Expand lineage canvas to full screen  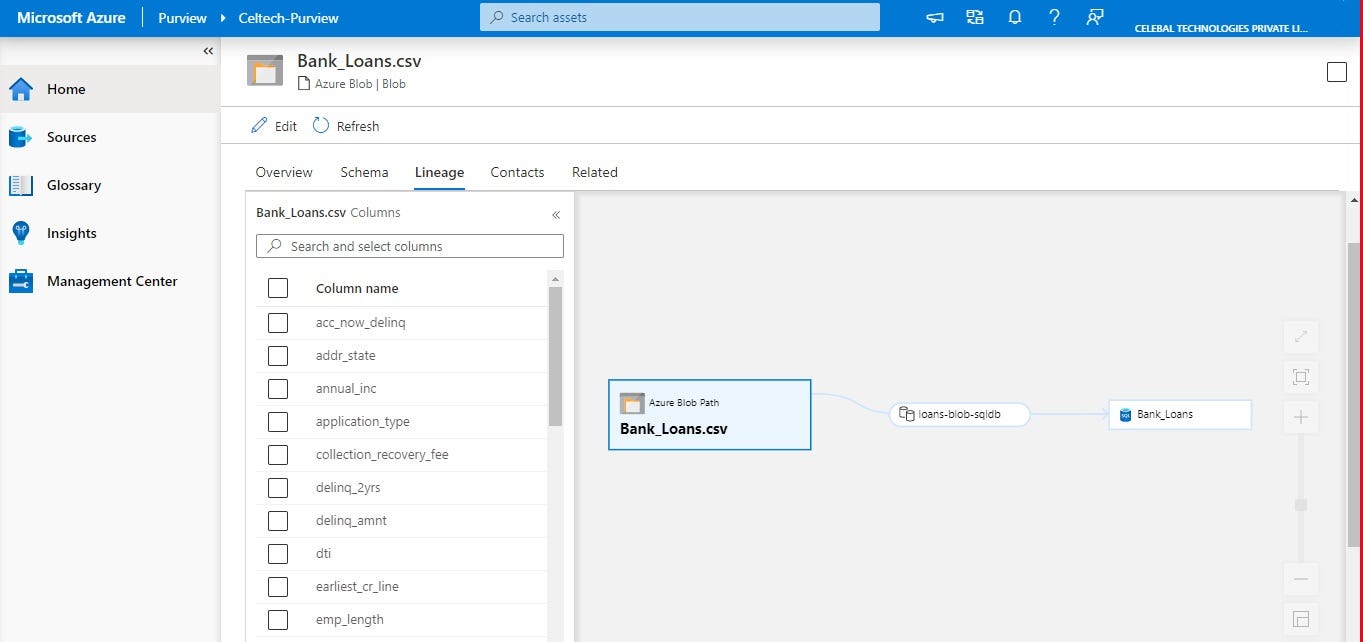tap(1301, 337)
